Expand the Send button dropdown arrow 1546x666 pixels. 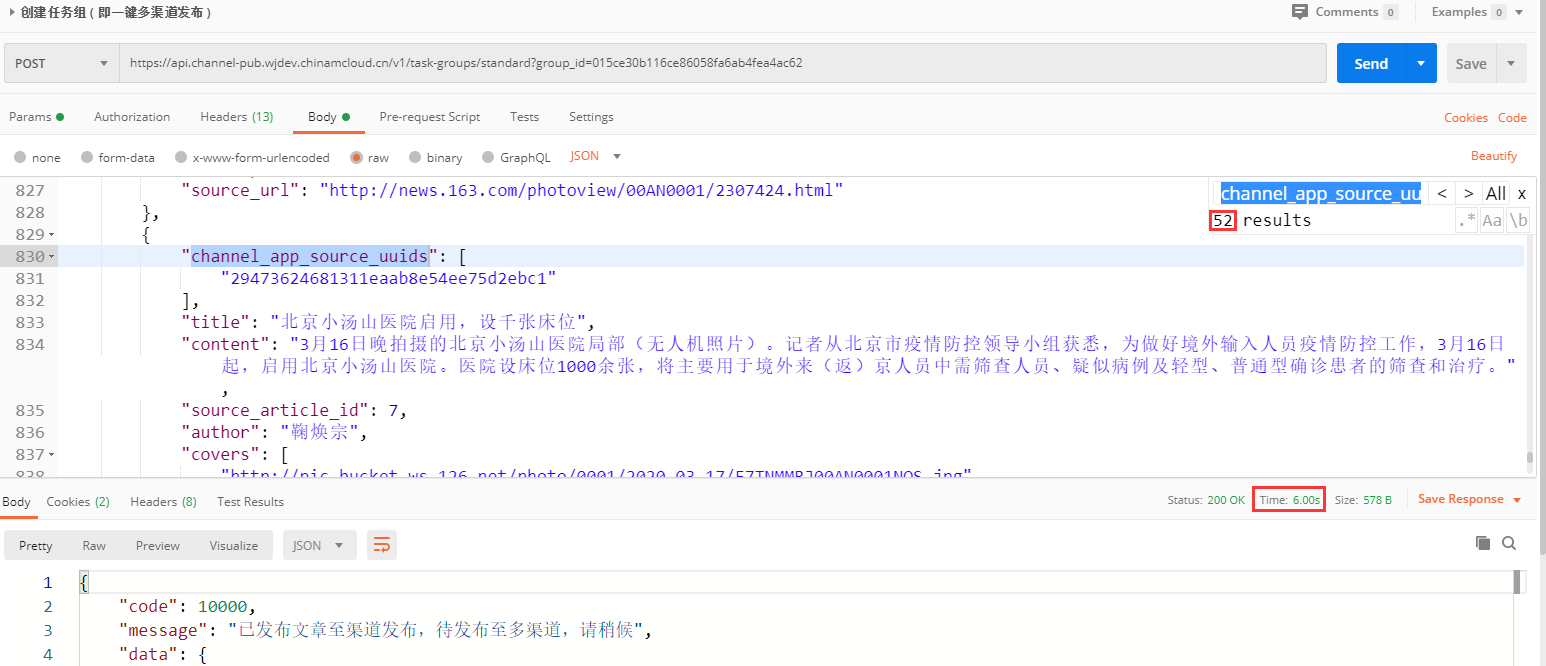coord(1421,63)
